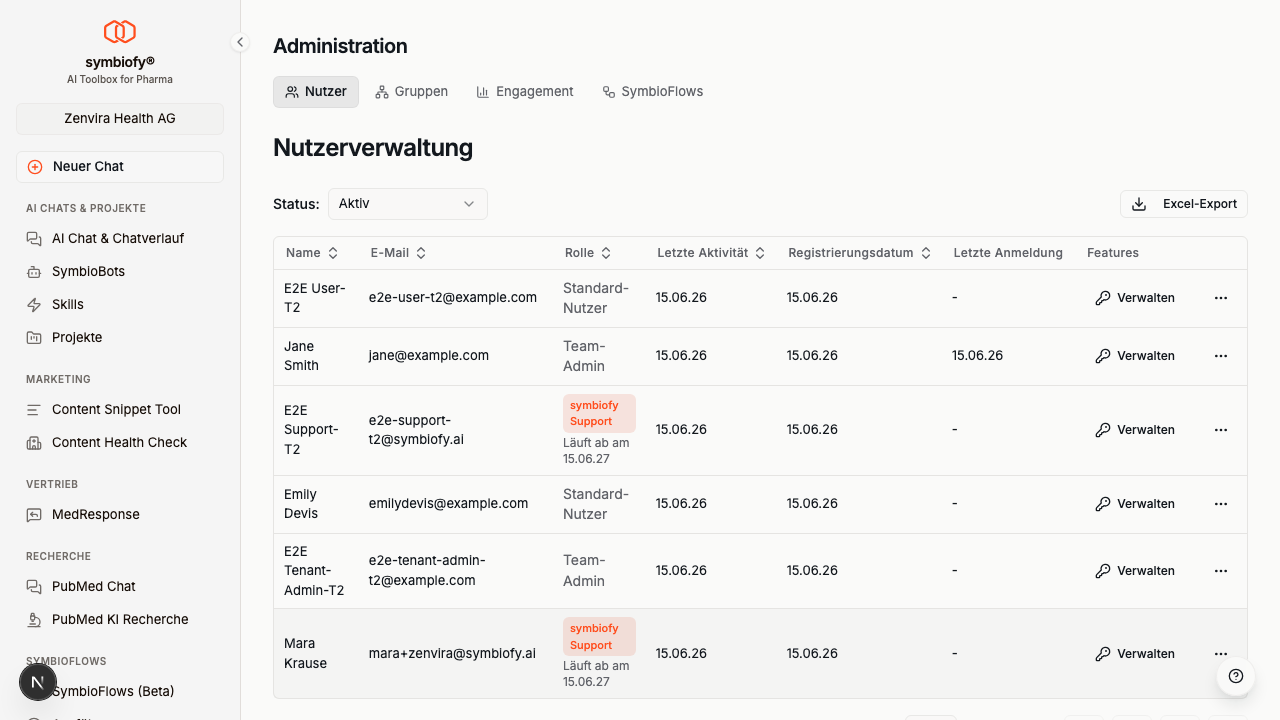This screenshot has width=1280, height=720.
Task: Open more options for Jane Smith
Action: click(1221, 356)
